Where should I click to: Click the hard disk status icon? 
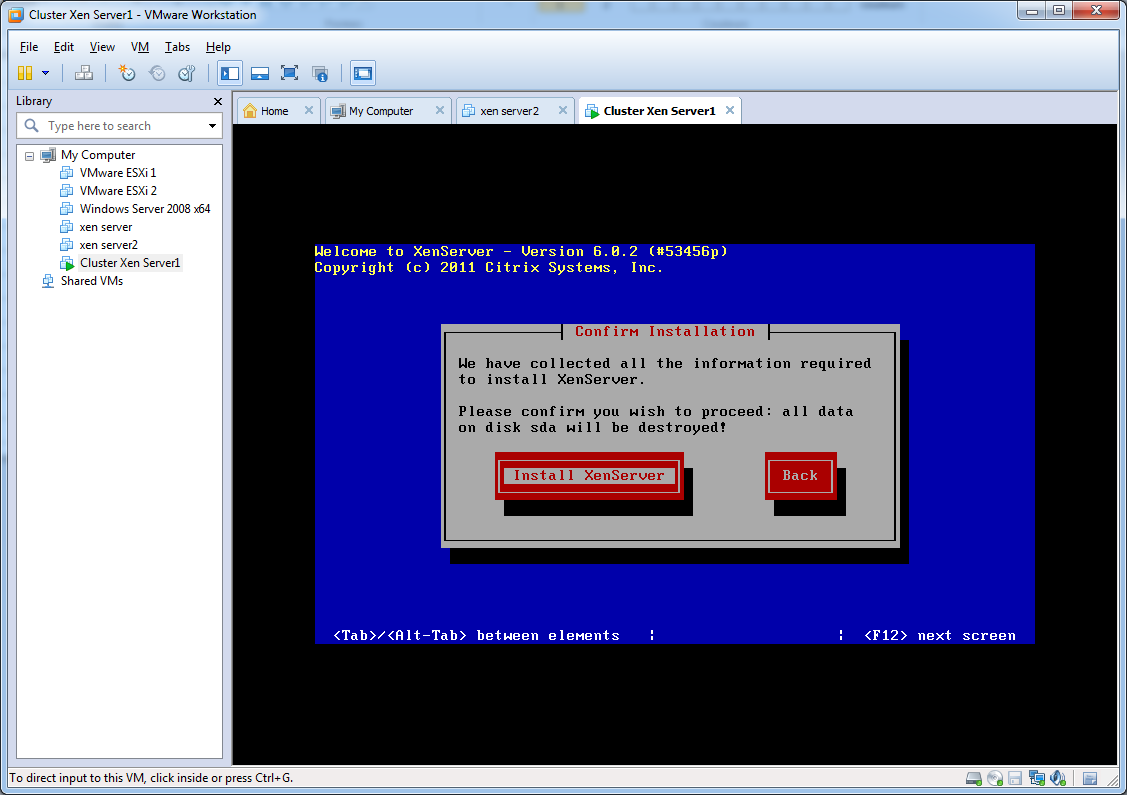973,778
